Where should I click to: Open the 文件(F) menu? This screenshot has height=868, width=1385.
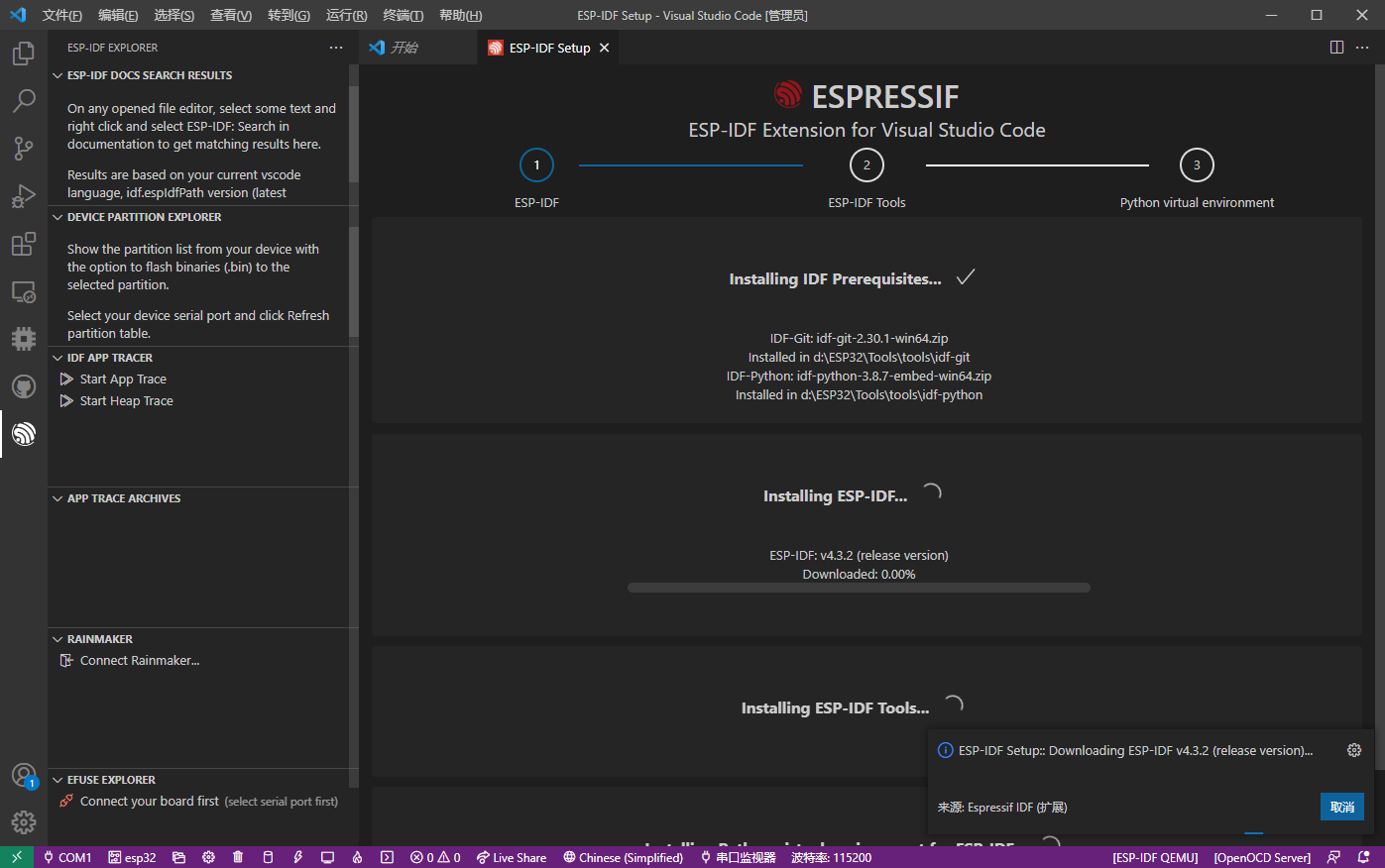62,15
